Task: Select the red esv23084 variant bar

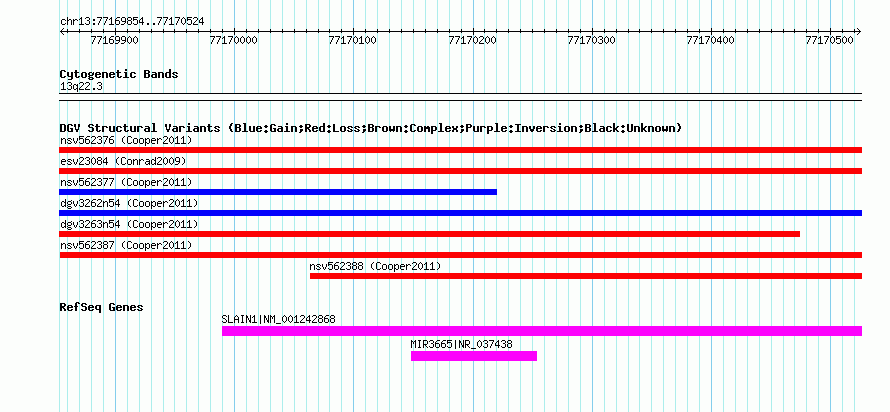Action: [460, 171]
